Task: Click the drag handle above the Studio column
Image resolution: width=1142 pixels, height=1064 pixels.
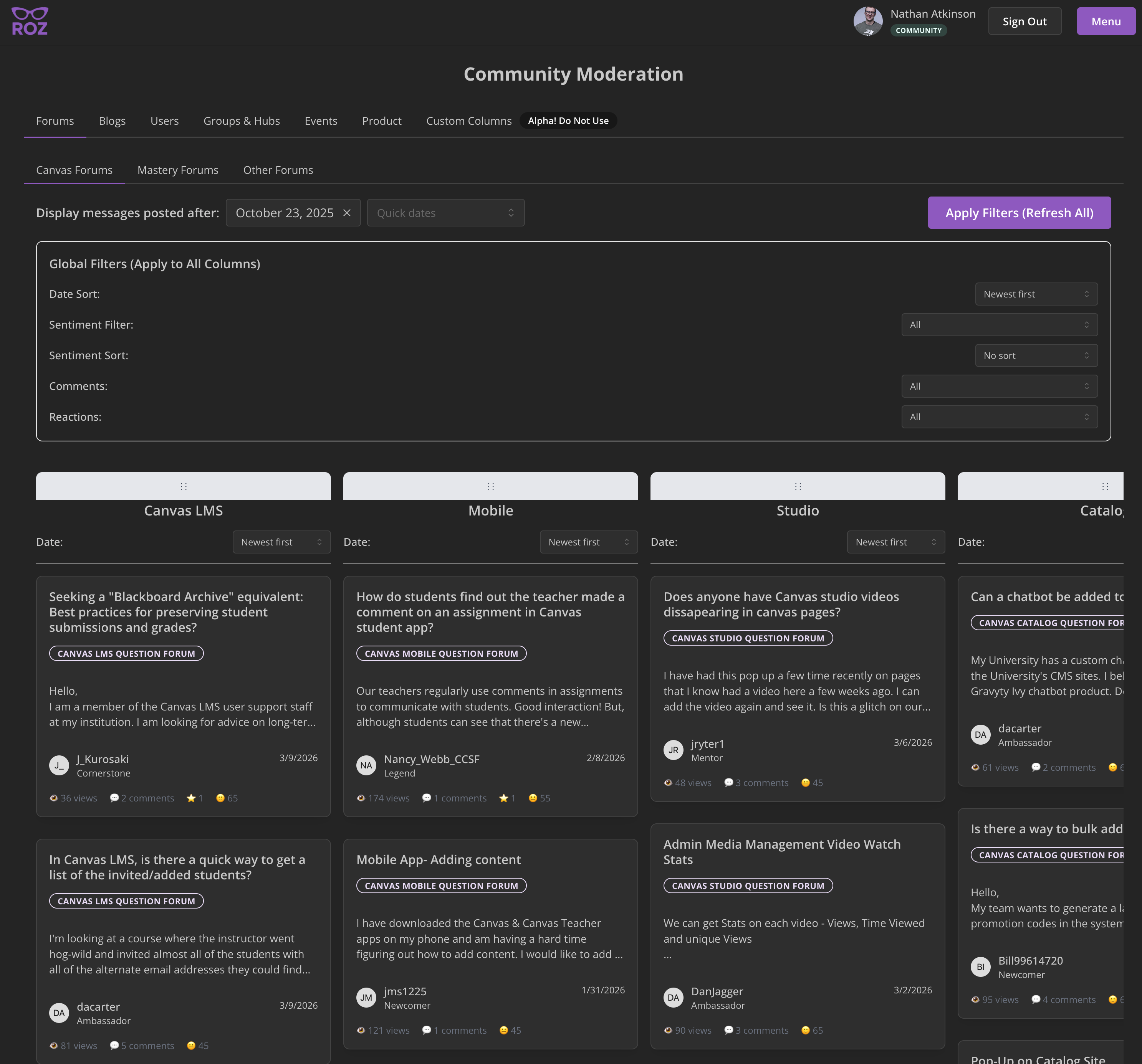Action: click(x=797, y=486)
